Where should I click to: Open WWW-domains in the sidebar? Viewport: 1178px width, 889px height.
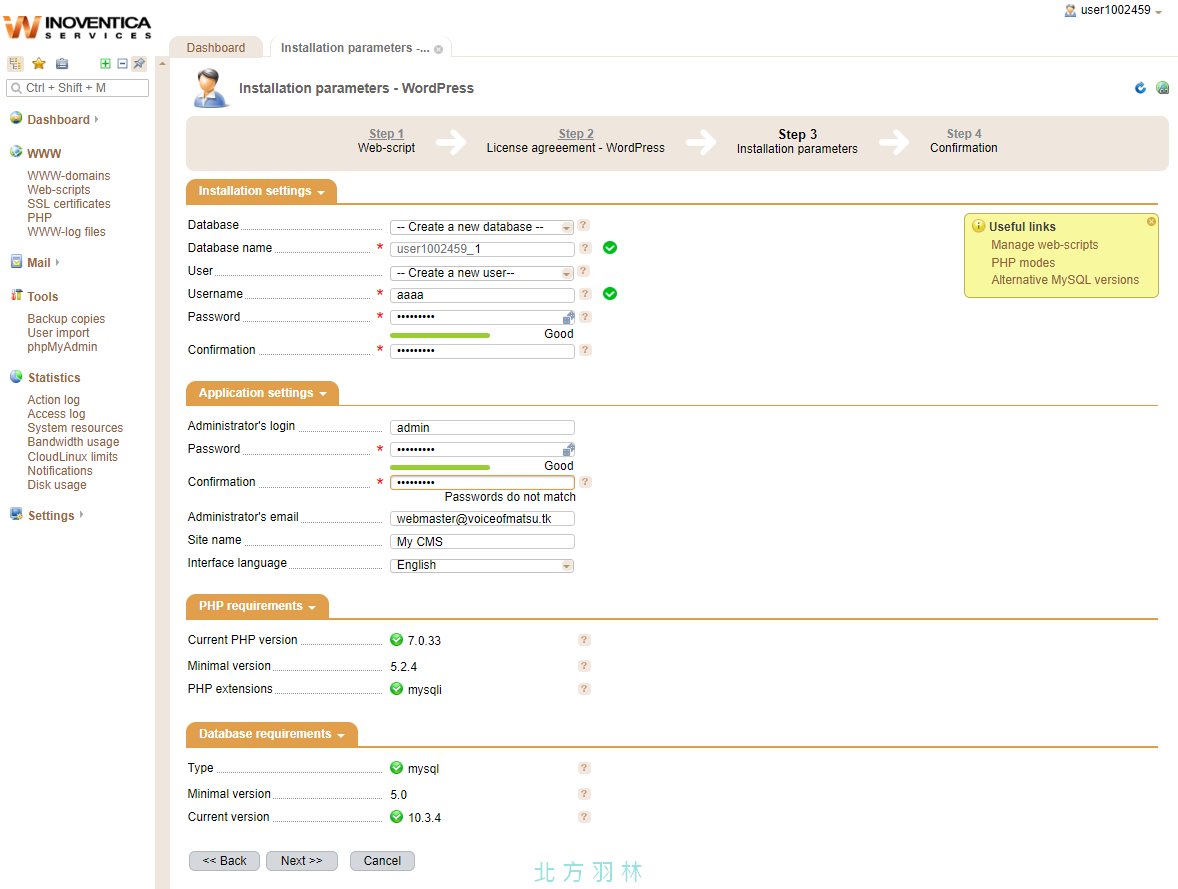[68, 176]
